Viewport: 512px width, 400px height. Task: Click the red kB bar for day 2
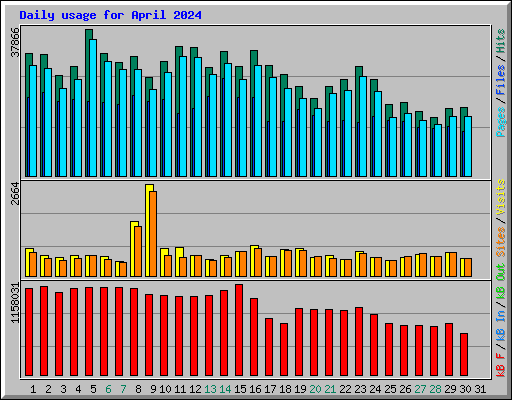pos(44,331)
